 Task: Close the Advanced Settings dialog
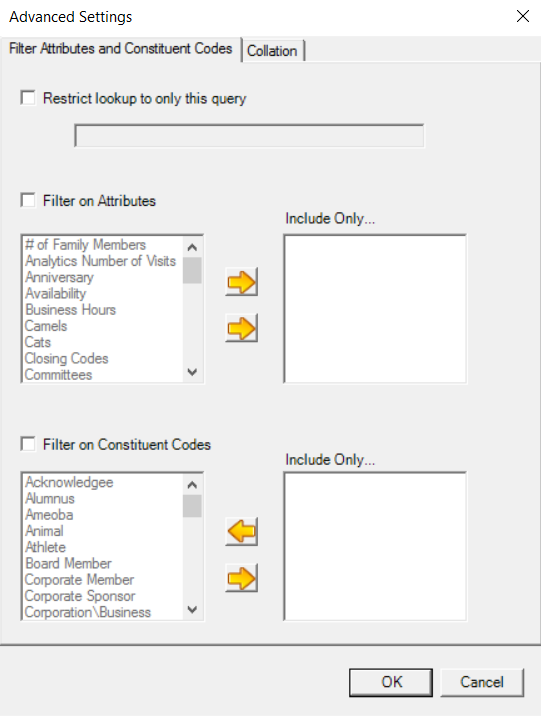523,16
